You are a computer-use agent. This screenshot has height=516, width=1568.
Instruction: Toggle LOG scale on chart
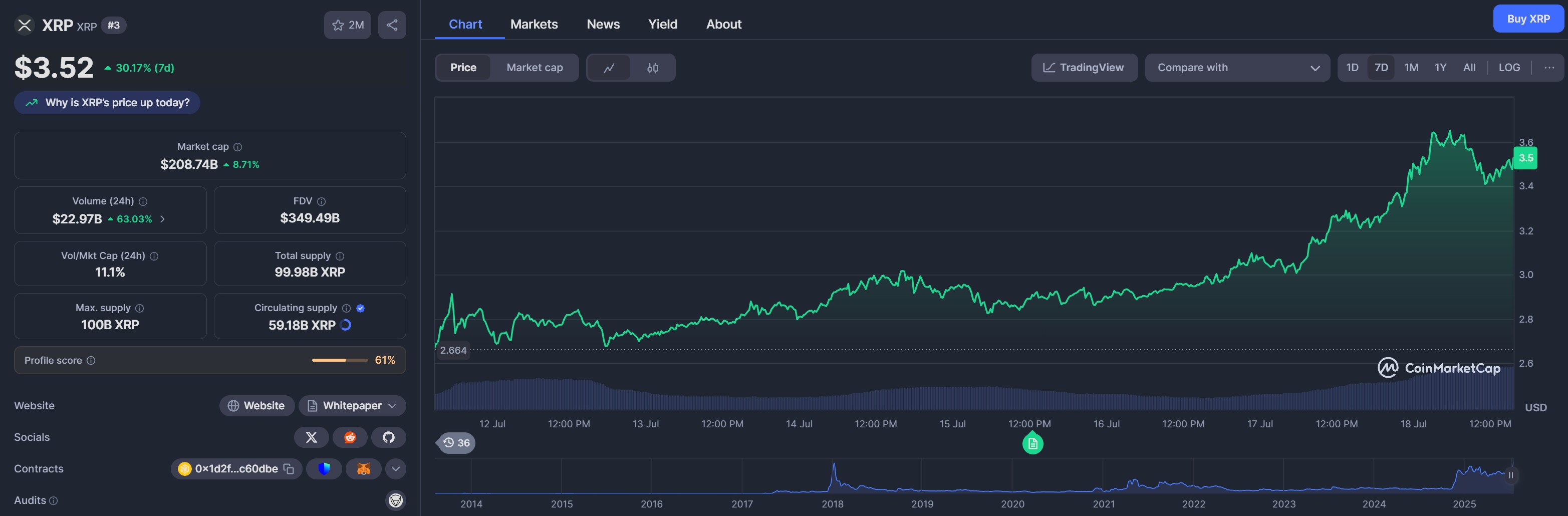tap(1509, 68)
